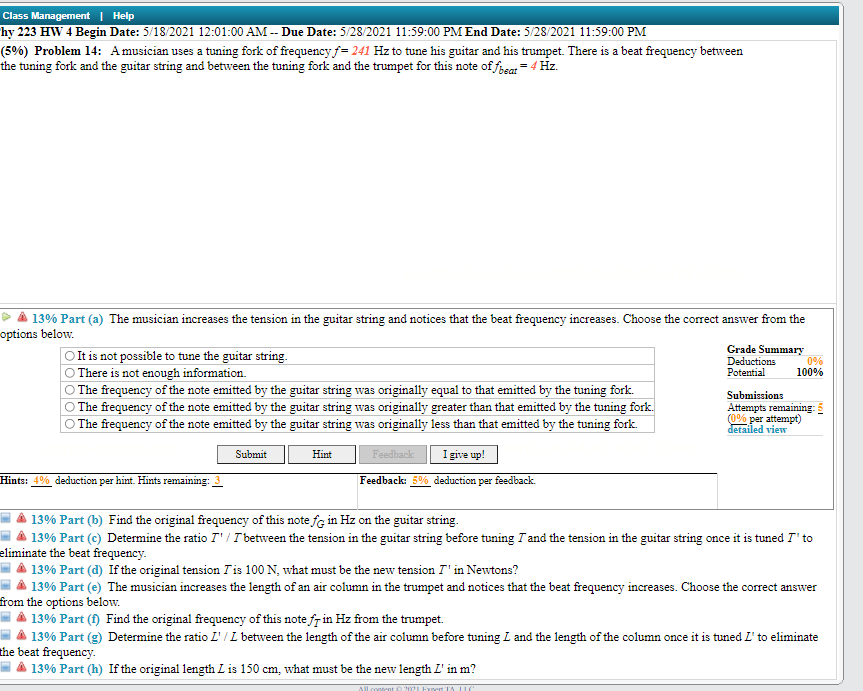Click the red alert triangle beside Part (h)
This screenshot has width=863, height=691.
[21, 668]
